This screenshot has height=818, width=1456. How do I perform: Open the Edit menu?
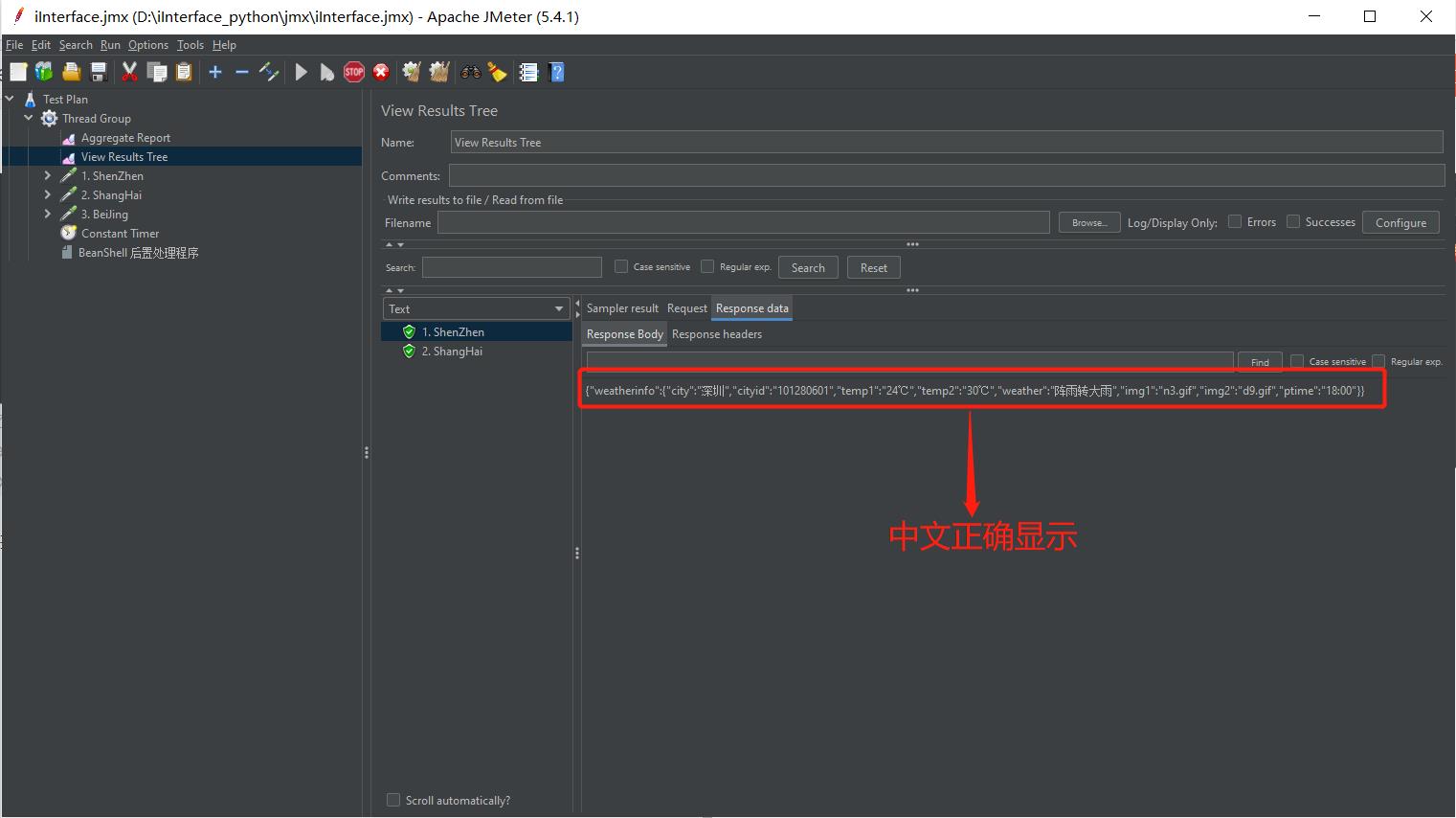pyautogui.click(x=41, y=45)
